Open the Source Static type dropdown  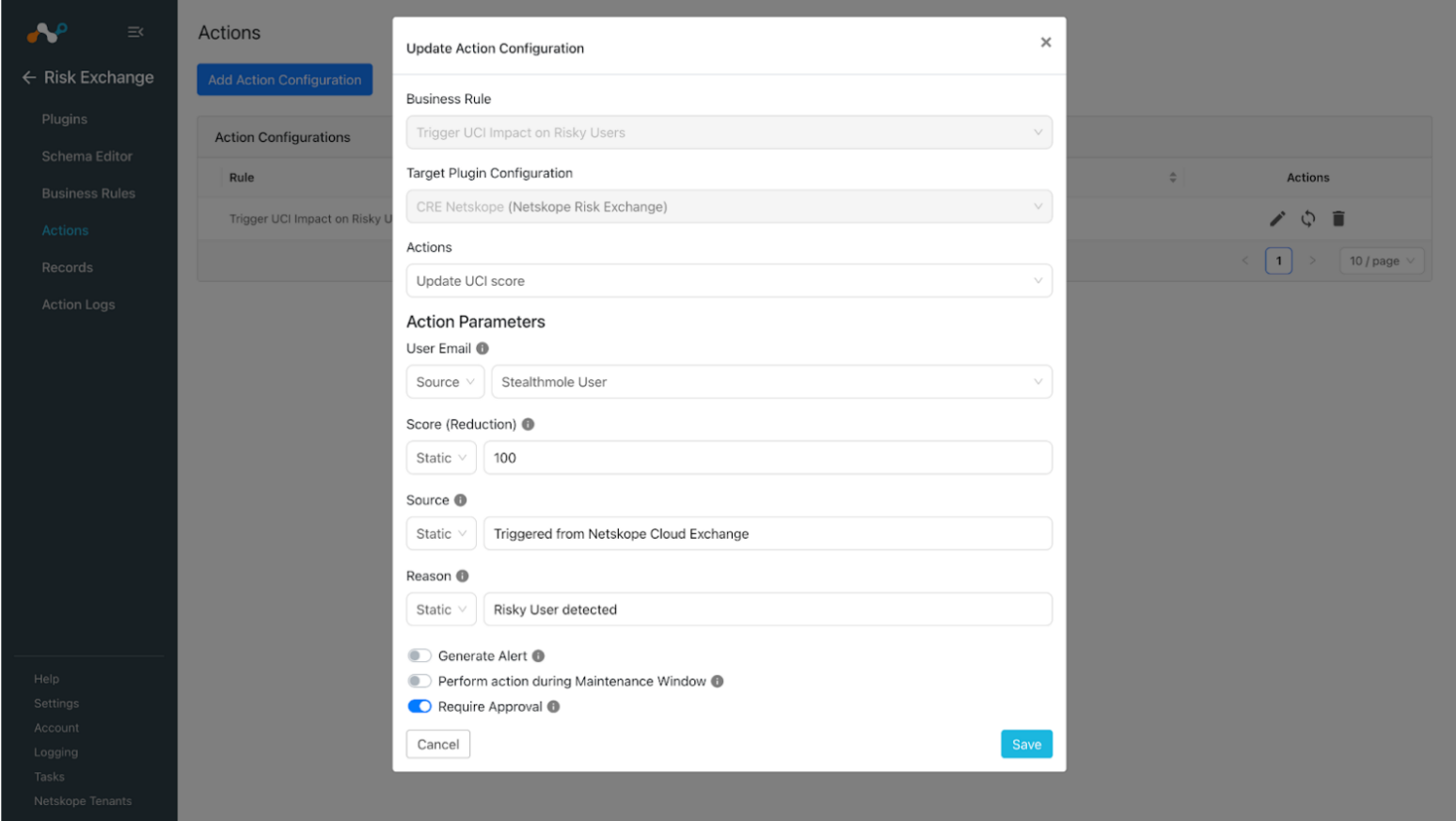441,534
